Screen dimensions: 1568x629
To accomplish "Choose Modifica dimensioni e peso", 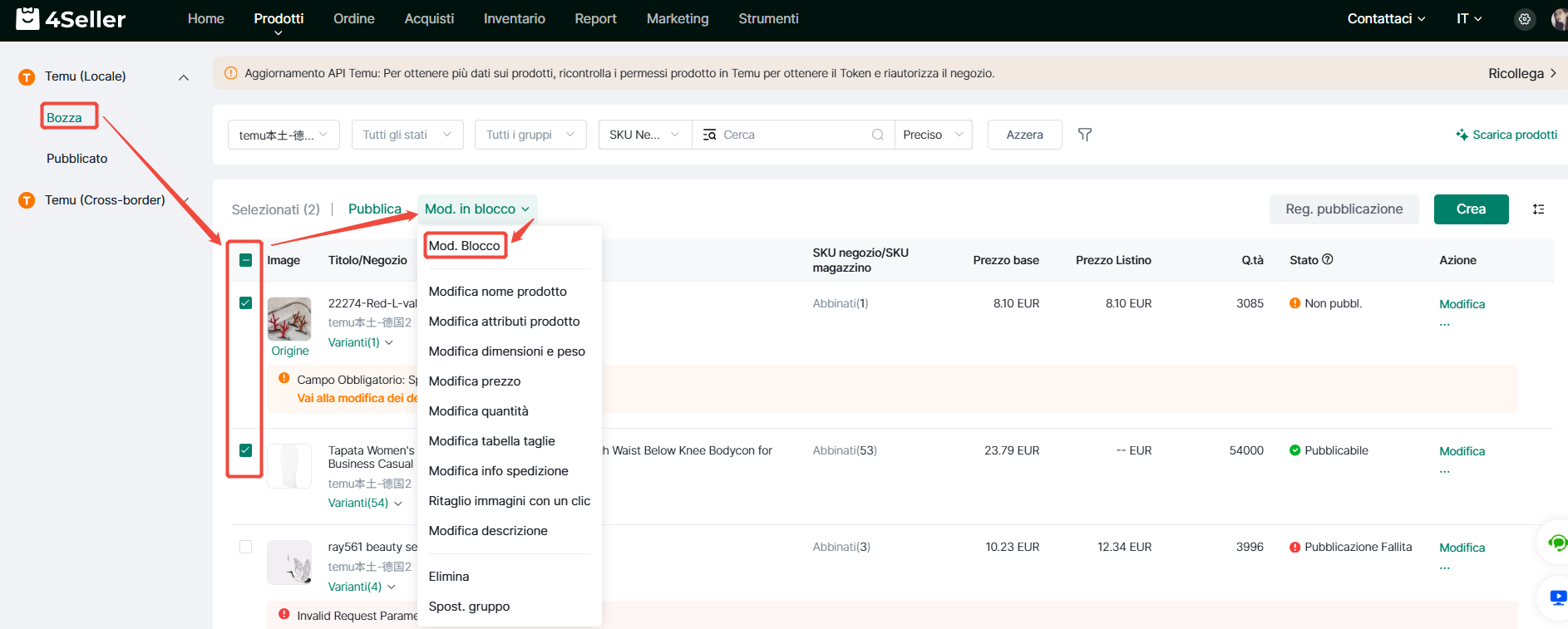I will pos(509,351).
